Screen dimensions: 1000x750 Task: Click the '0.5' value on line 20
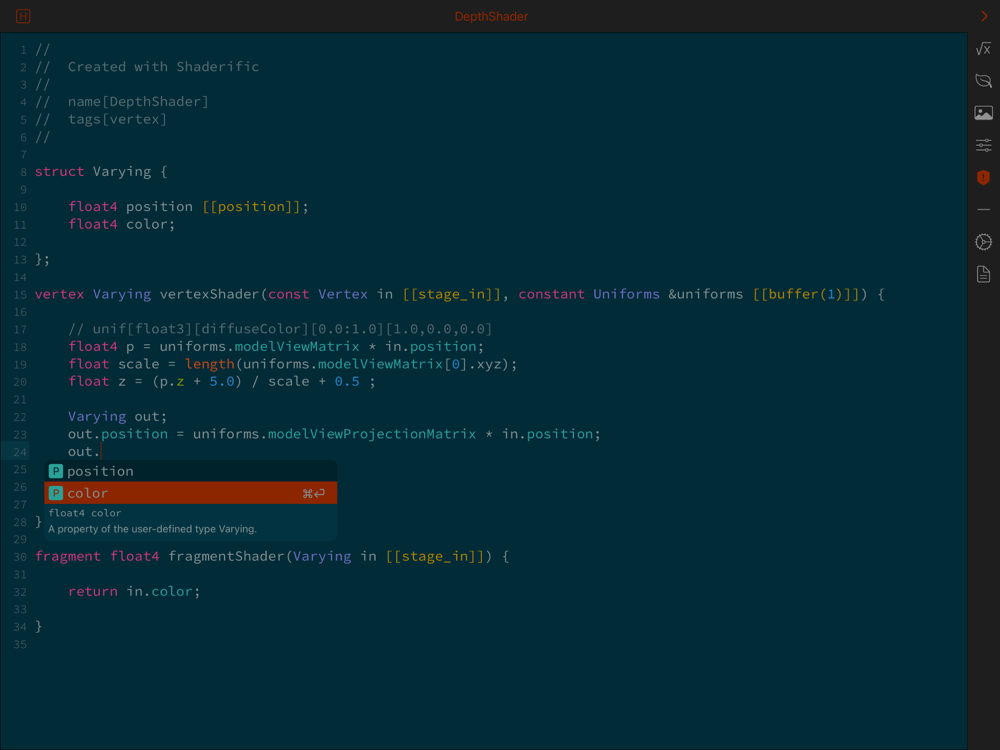click(347, 381)
